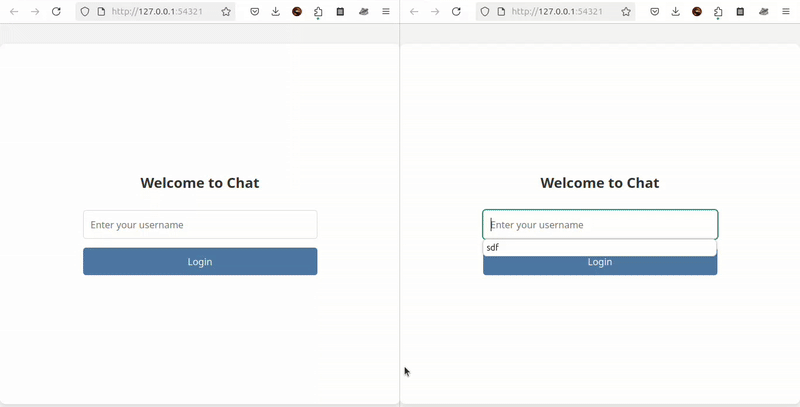This screenshot has width=800, height=407.
Task: Focus the username field in right window
Action: click(x=600, y=224)
